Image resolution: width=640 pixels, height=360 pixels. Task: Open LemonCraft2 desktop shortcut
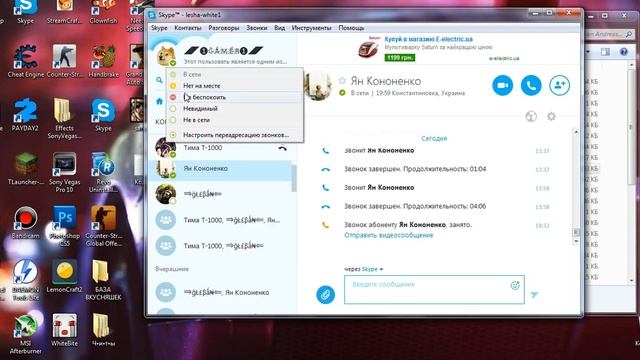tap(64, 276)
